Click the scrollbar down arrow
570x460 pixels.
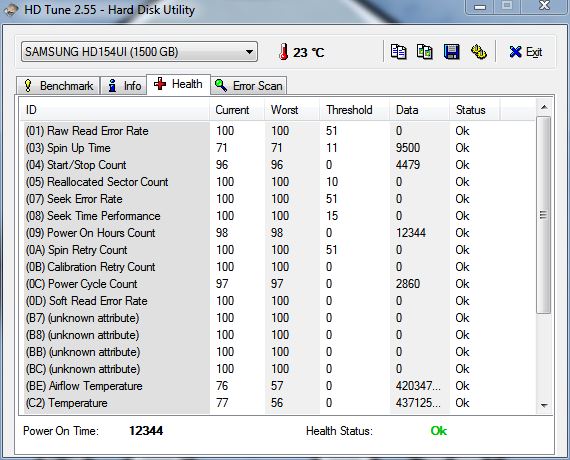(544, 405)
